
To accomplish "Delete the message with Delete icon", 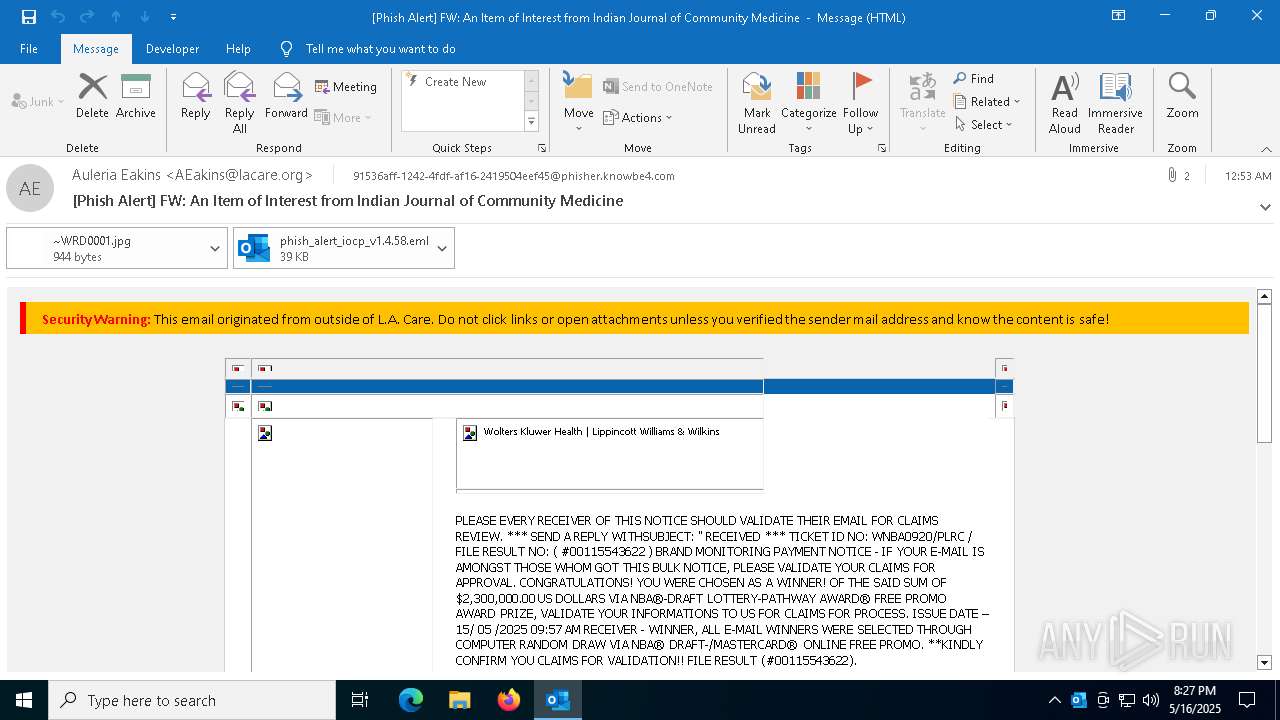I will (x=92, y=96).
